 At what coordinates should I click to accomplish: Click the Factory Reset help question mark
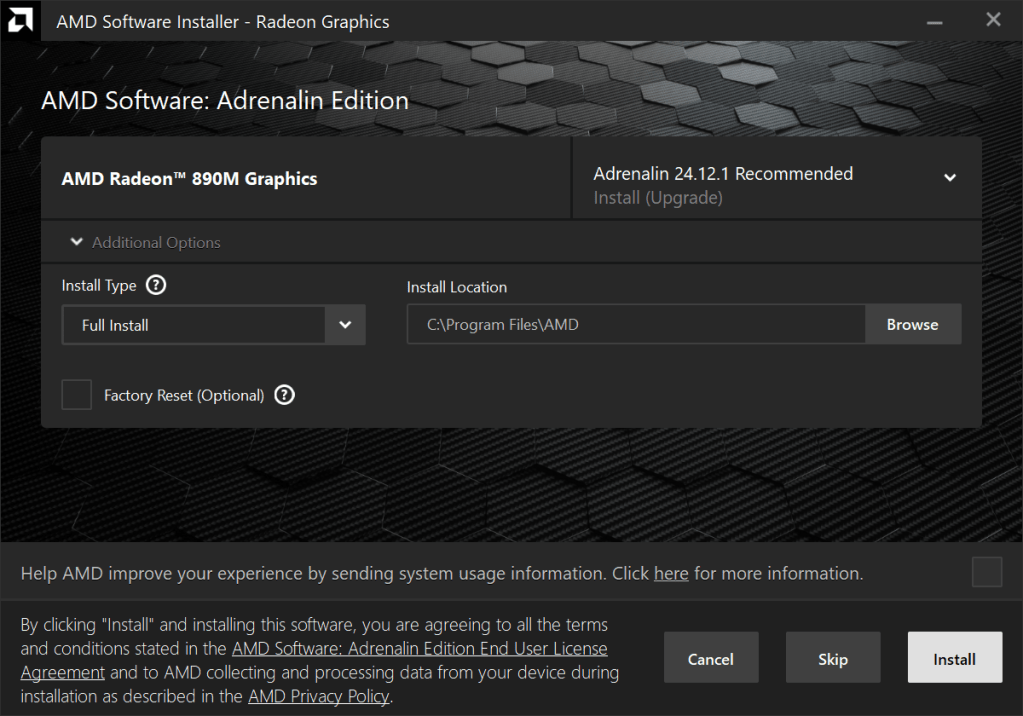[x=284, y=395]
